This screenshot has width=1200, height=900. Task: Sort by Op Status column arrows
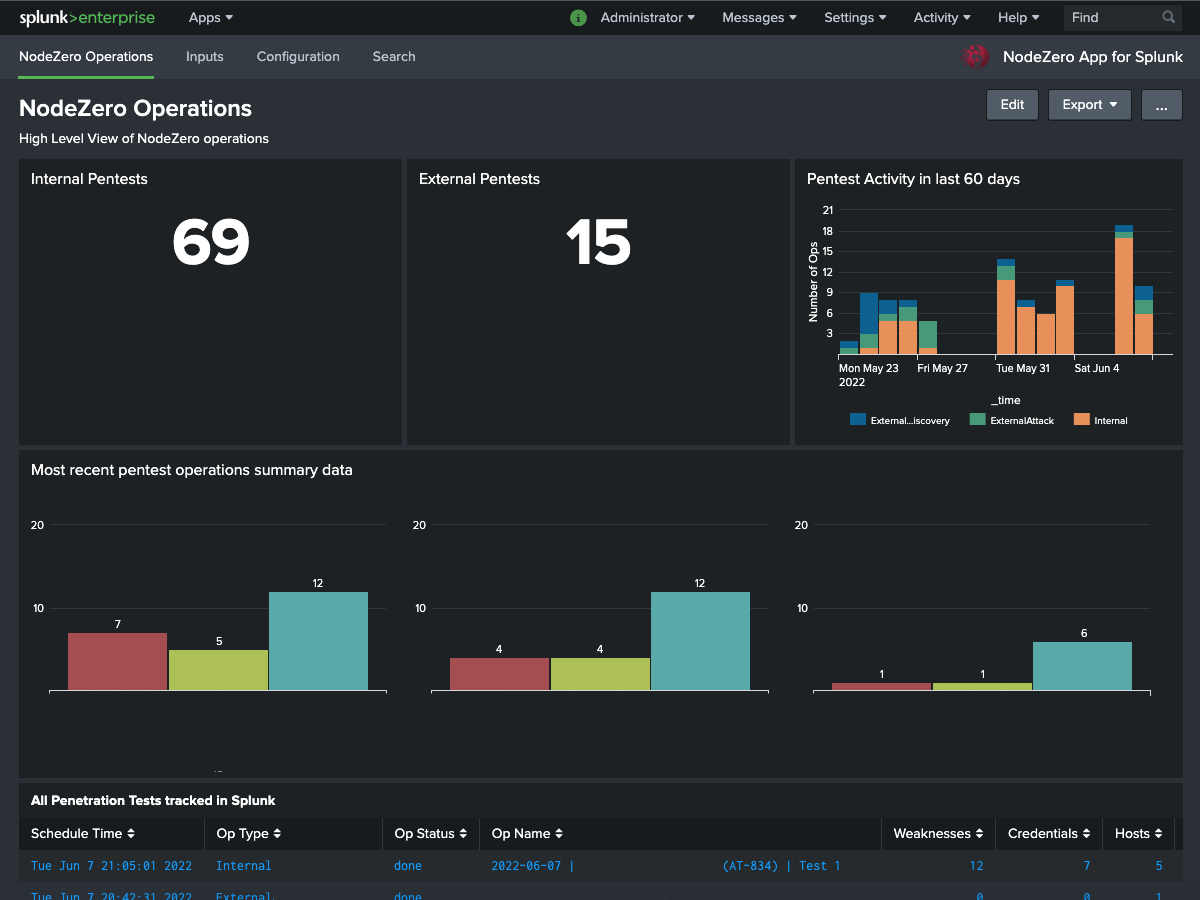click(463, 834)
